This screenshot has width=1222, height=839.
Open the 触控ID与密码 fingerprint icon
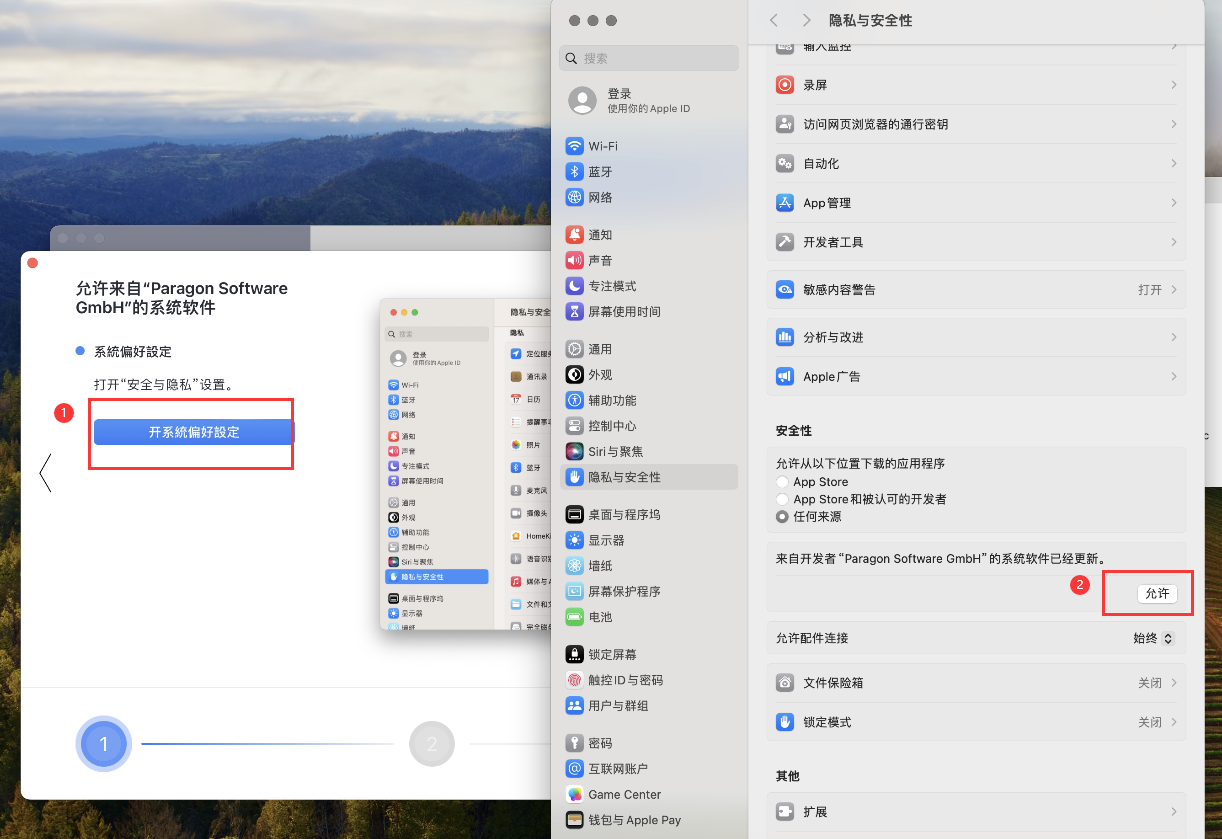pyautogui.click(x=574, y=680)
